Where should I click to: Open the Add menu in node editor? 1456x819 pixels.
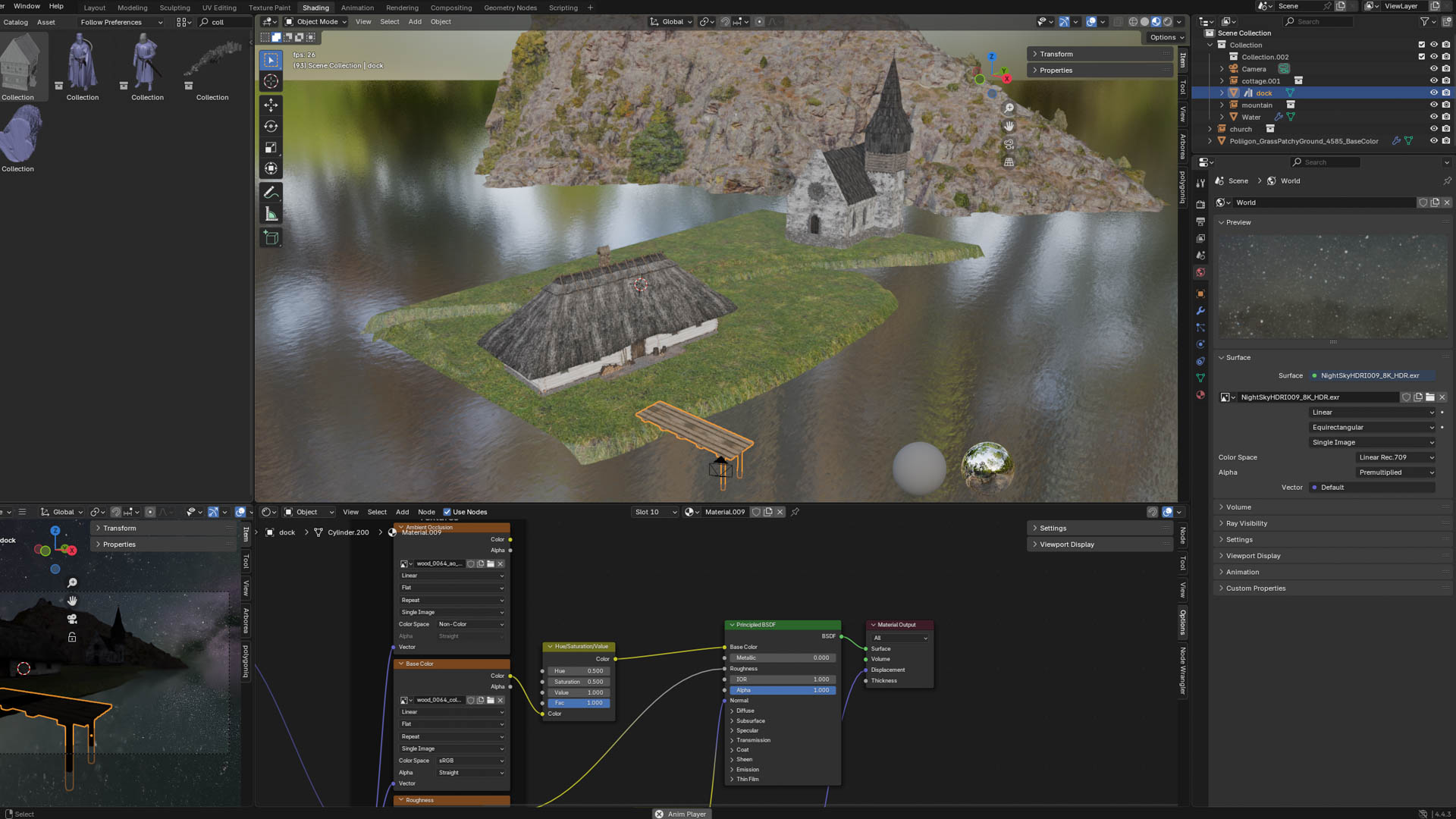(x=402, y=512)
